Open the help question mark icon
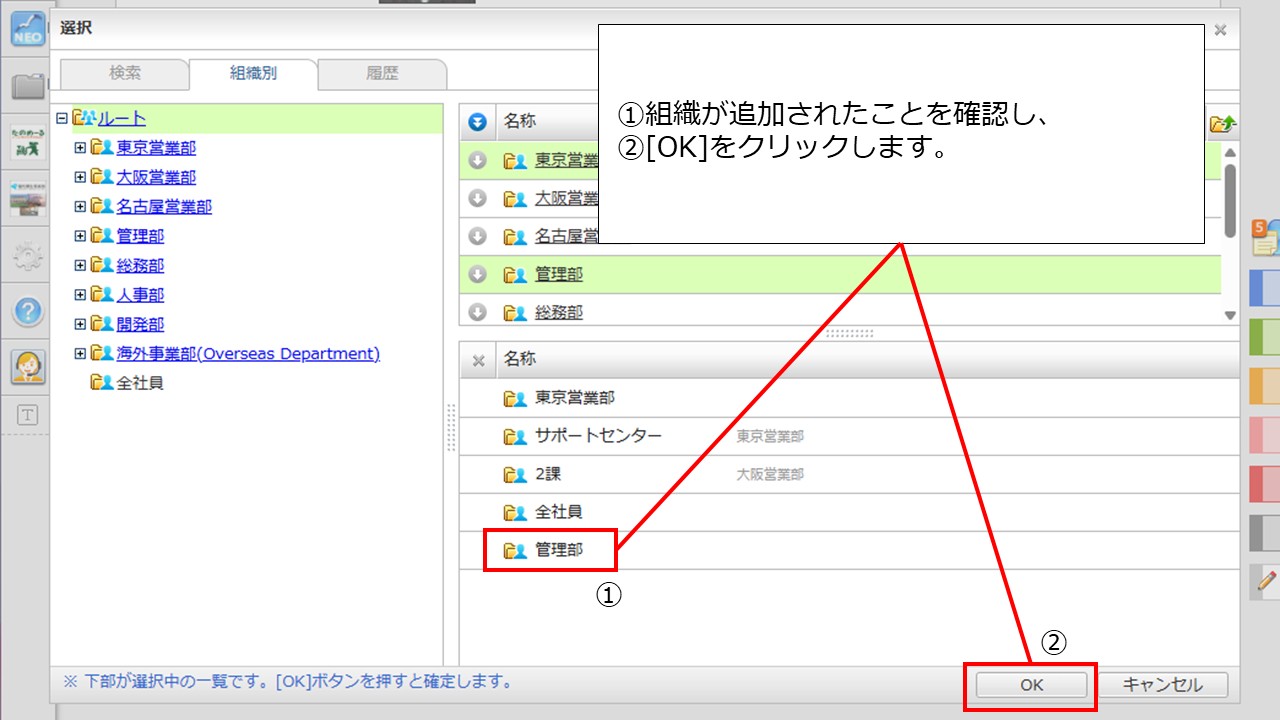This screenshot has height=720, width=1280. click(28, 312)
